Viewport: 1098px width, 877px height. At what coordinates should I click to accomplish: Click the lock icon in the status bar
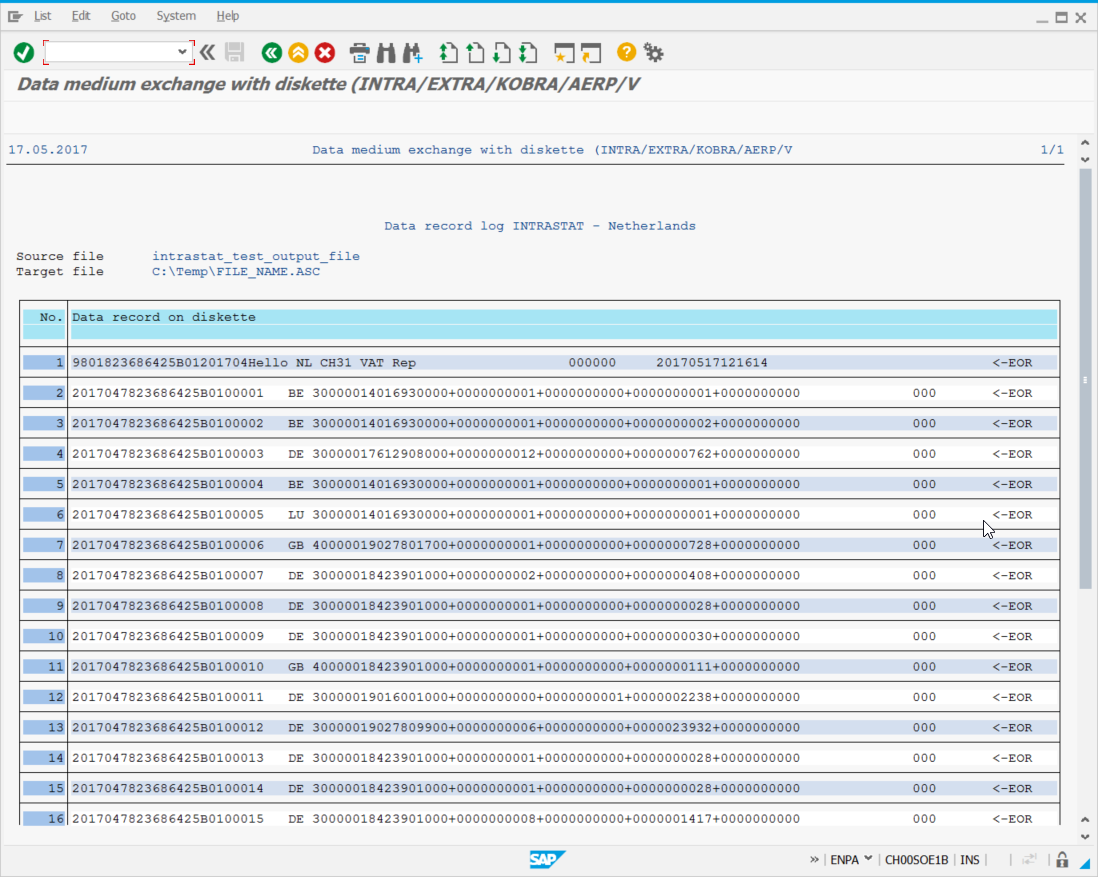[1062, 859]
